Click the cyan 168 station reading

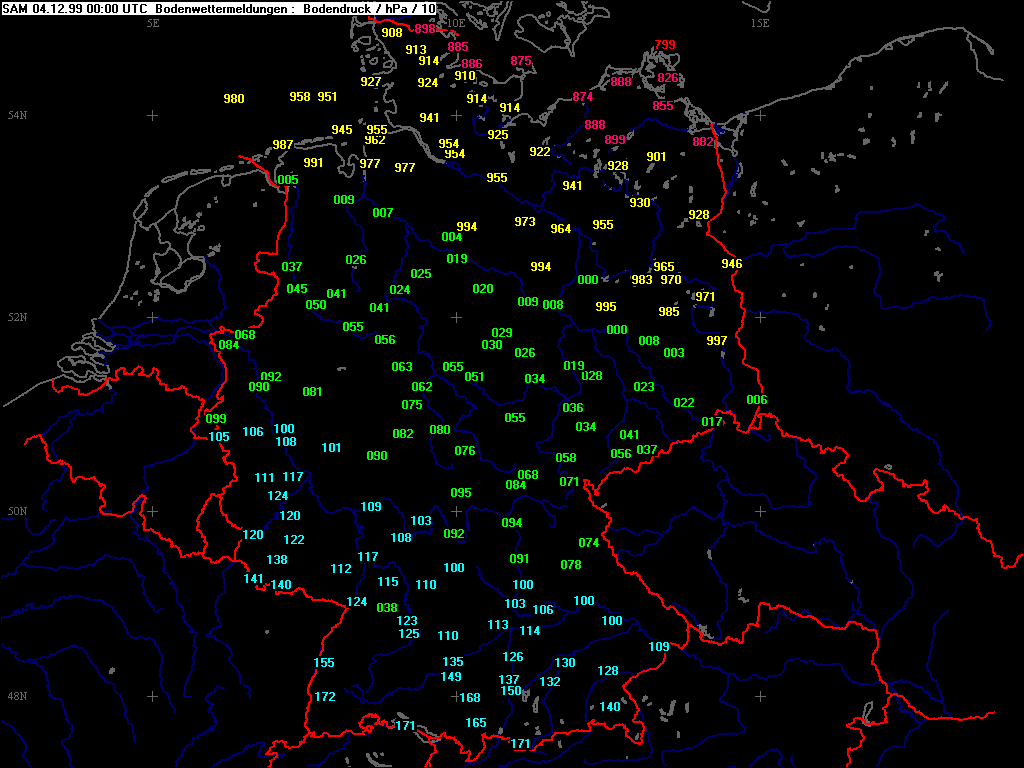470,698
